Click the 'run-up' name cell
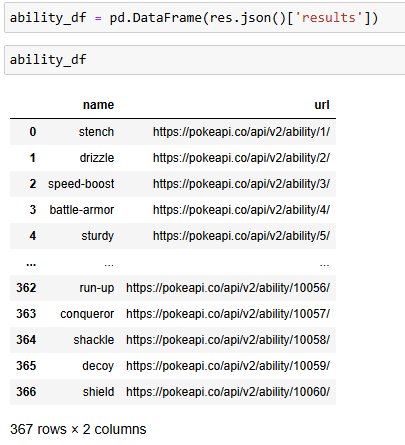The height and width of the screenshot is (445, 405). click(97, 288)
